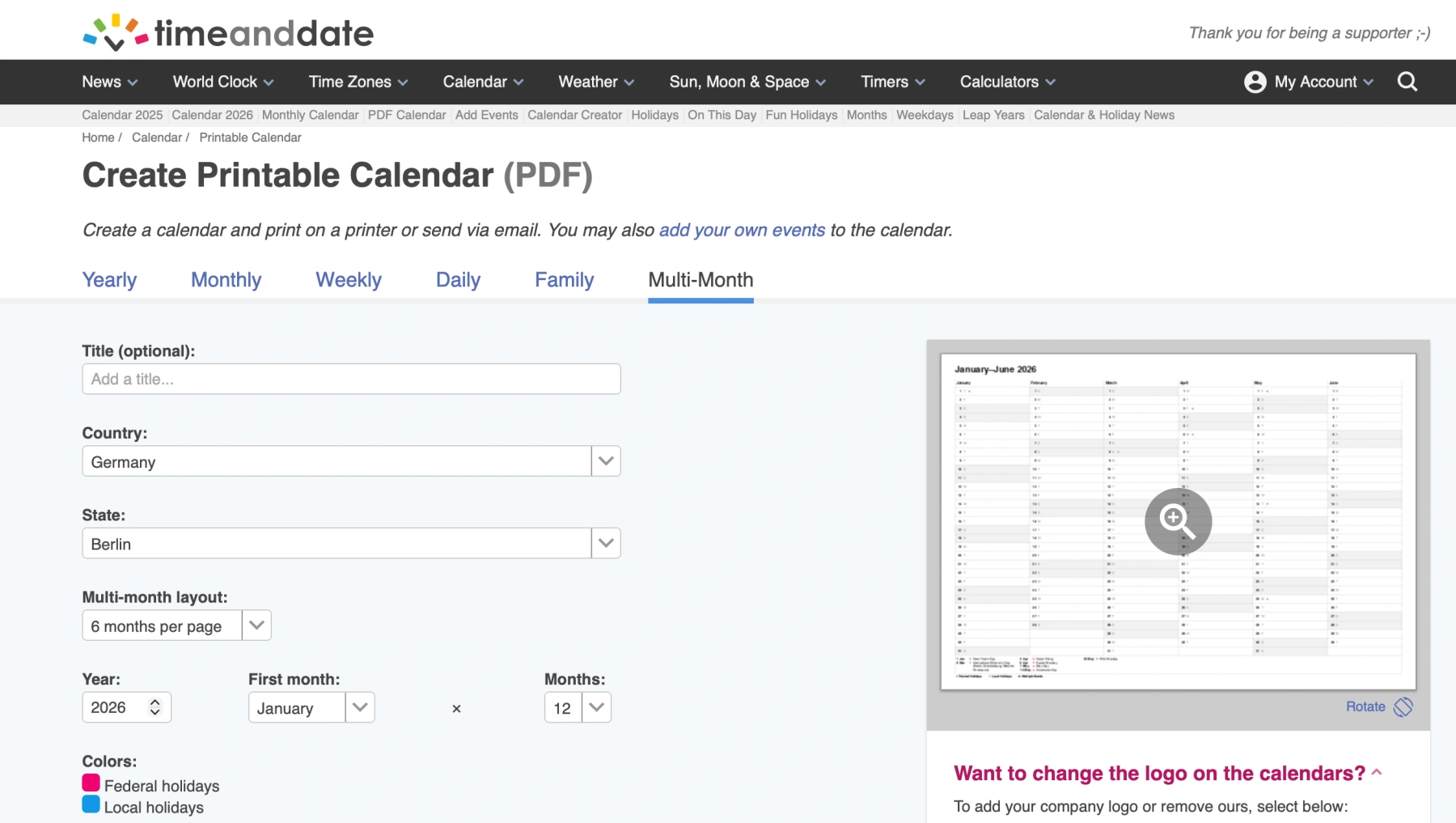Expand the Multi-month layout dropdown
Image resolution: width=1456 pixels, height=823 pixels.
pos(256,626)
